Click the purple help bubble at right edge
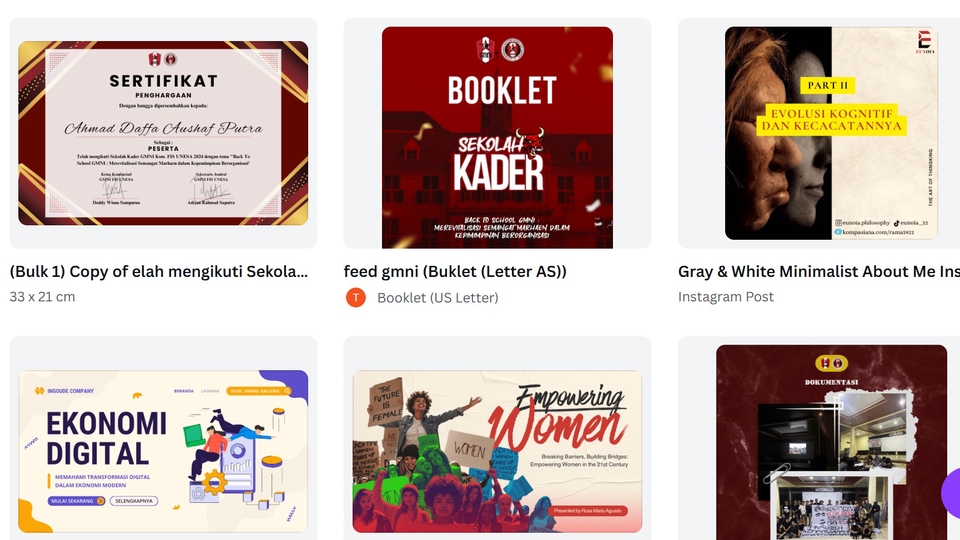 pos(951,493)
